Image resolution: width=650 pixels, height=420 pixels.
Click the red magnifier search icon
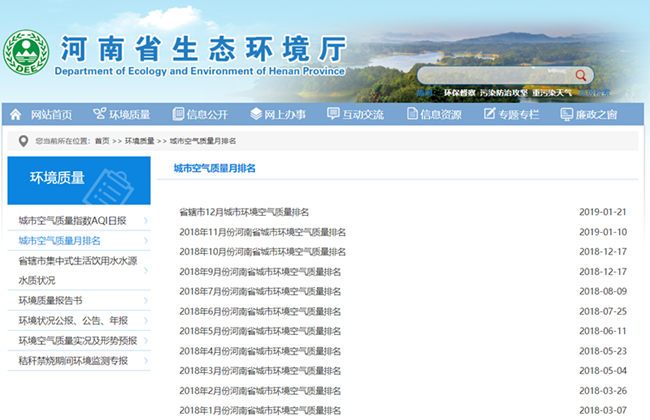(x=581, y=75)
